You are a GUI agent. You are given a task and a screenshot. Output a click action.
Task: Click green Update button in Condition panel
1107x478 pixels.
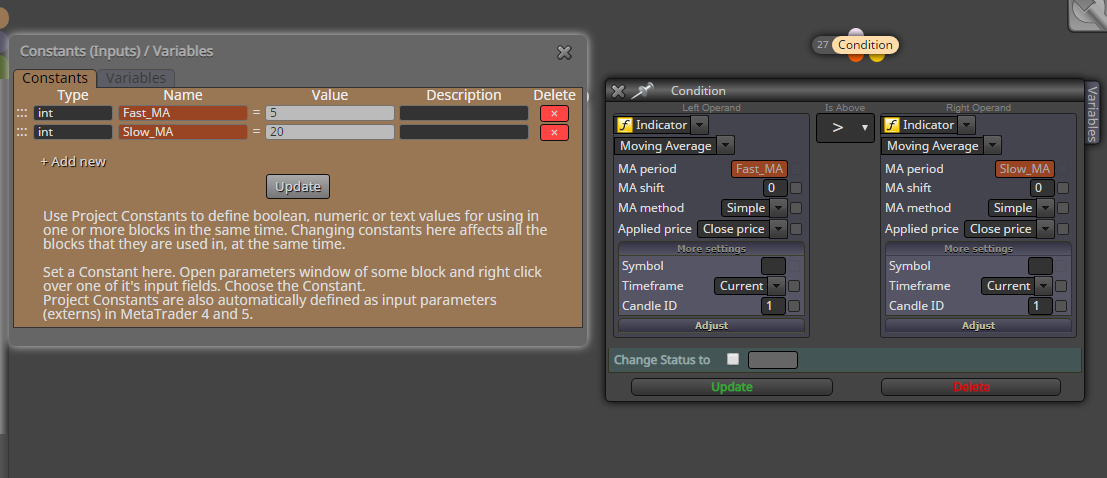731,387
